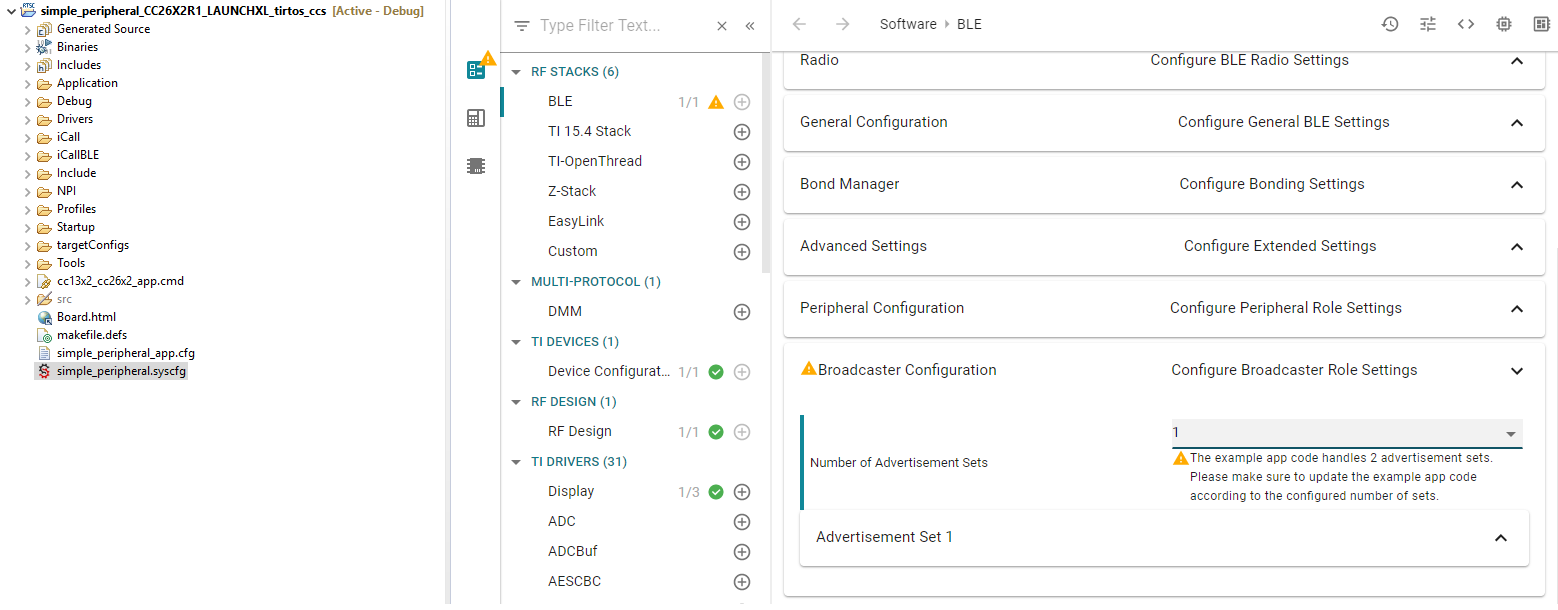Open the board view icon at far right
1558x610 pixels.
pos(1541,24)
